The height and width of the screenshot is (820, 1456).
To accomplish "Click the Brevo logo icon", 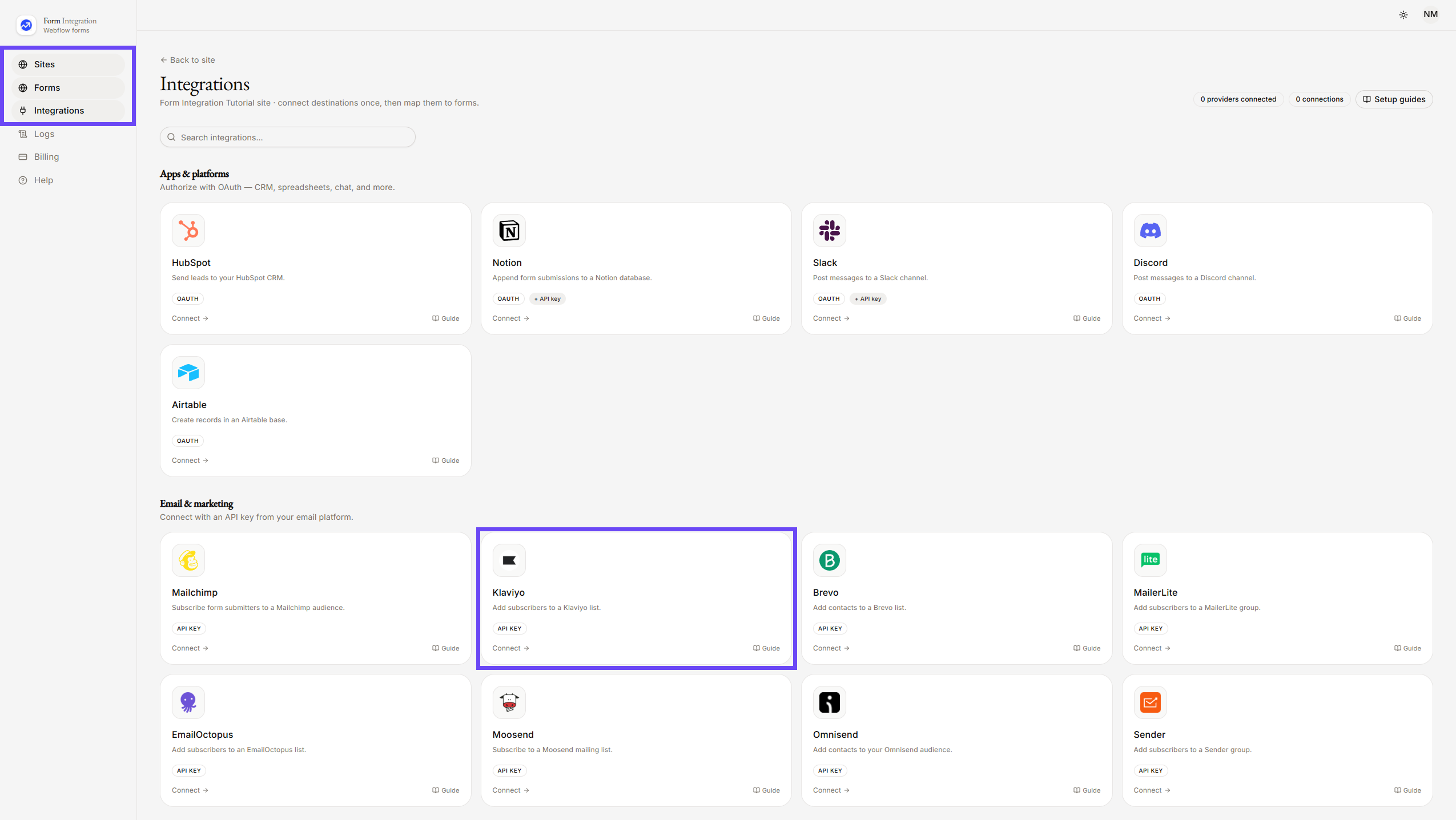I will pos(829,560).
